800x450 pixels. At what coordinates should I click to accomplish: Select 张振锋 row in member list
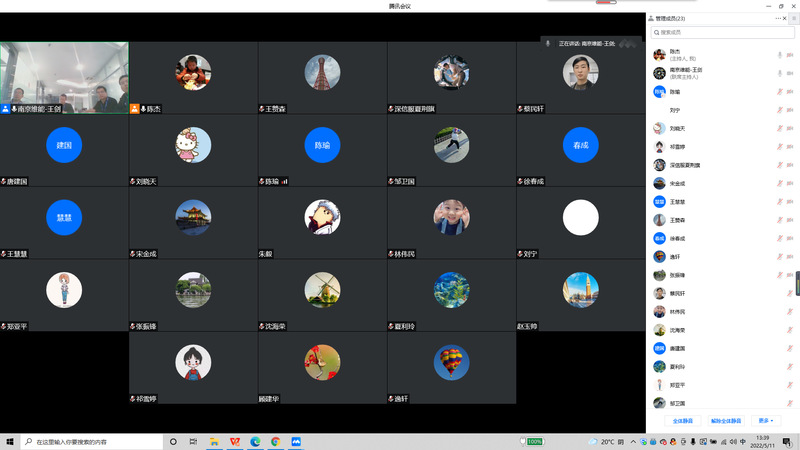coord(722,275)
